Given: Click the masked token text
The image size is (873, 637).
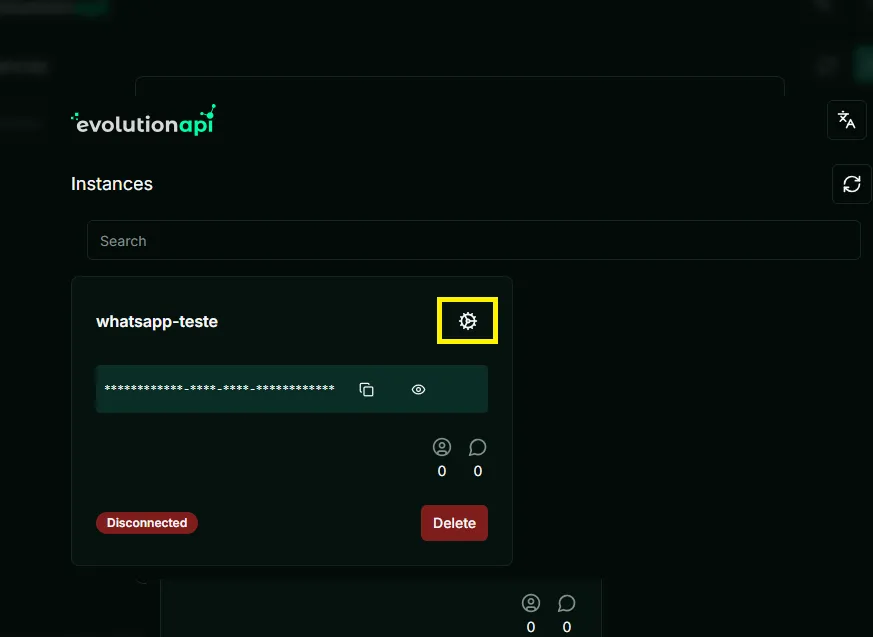Looking at the screenshot, I should click(x=219, y=388).
